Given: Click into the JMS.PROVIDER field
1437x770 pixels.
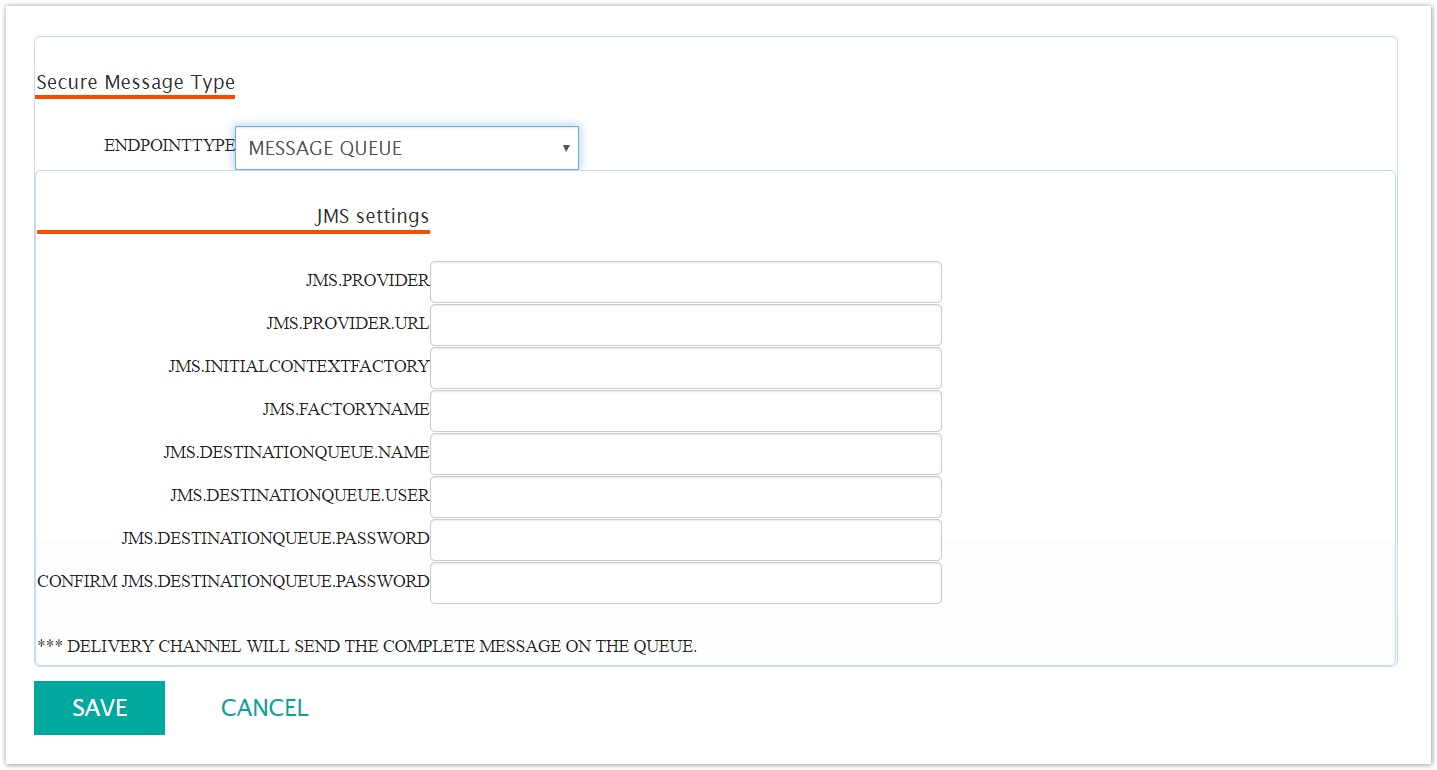Looking at the screenshot, I should point(685,281).
